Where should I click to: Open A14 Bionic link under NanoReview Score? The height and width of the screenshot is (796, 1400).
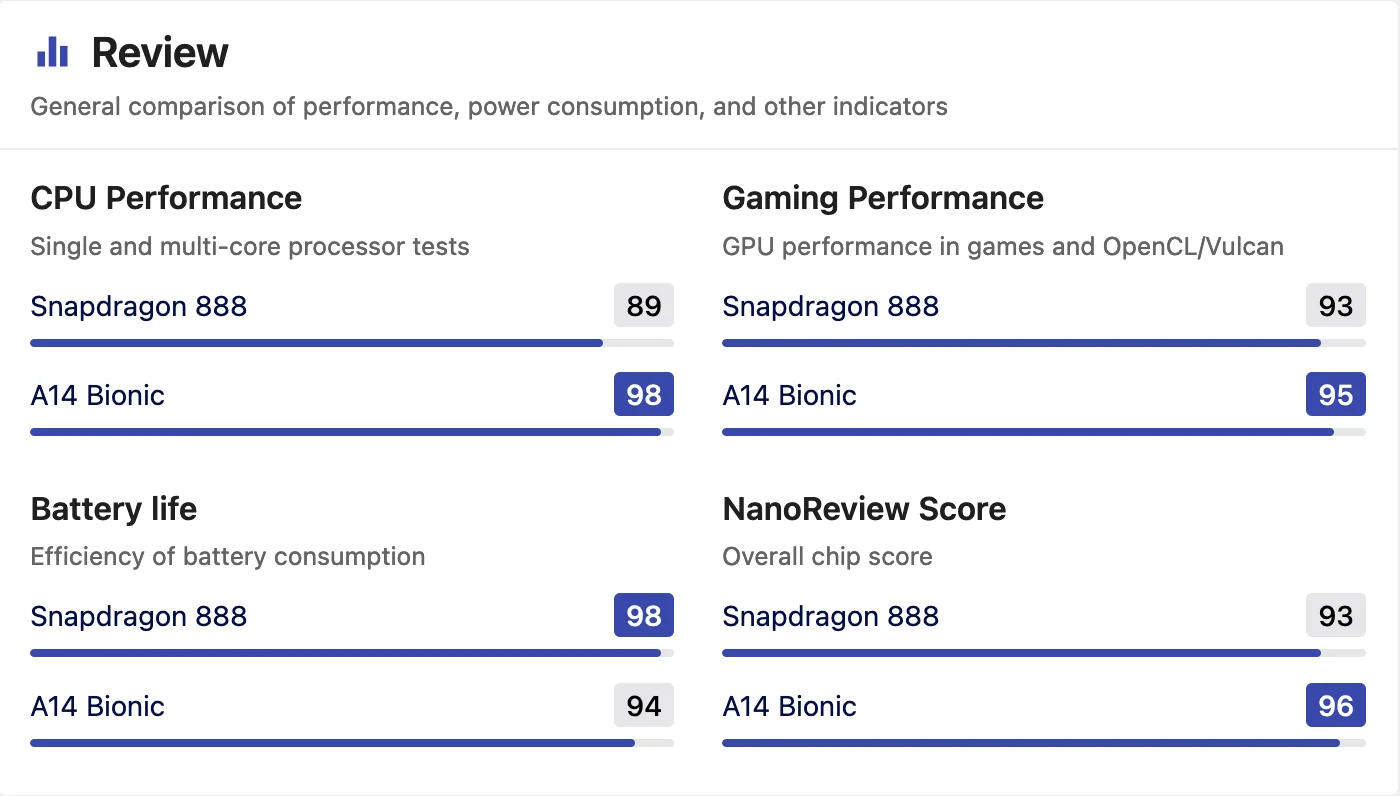(790, 706)
